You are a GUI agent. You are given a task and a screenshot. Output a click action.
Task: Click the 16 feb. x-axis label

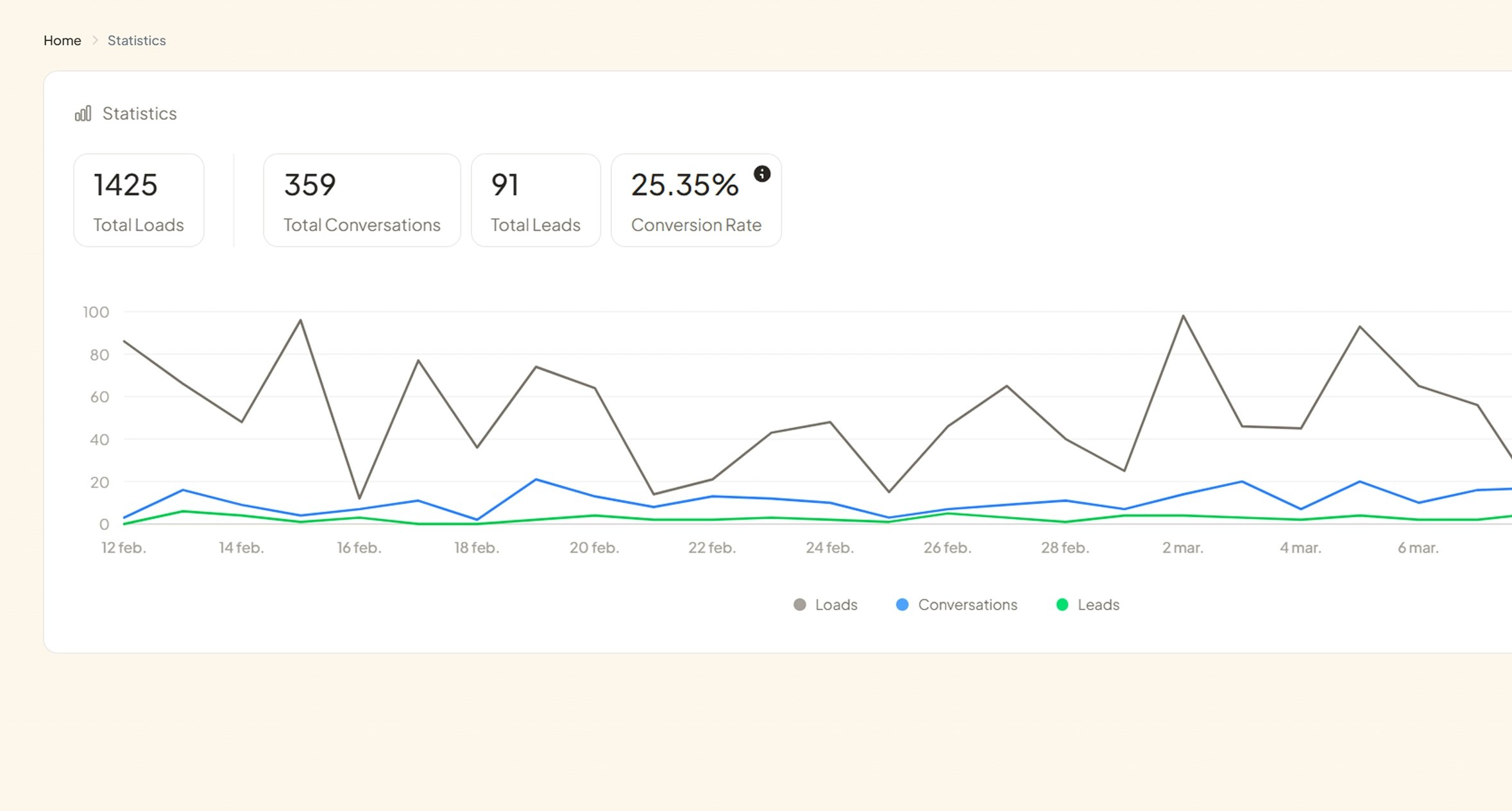point(359,548)
